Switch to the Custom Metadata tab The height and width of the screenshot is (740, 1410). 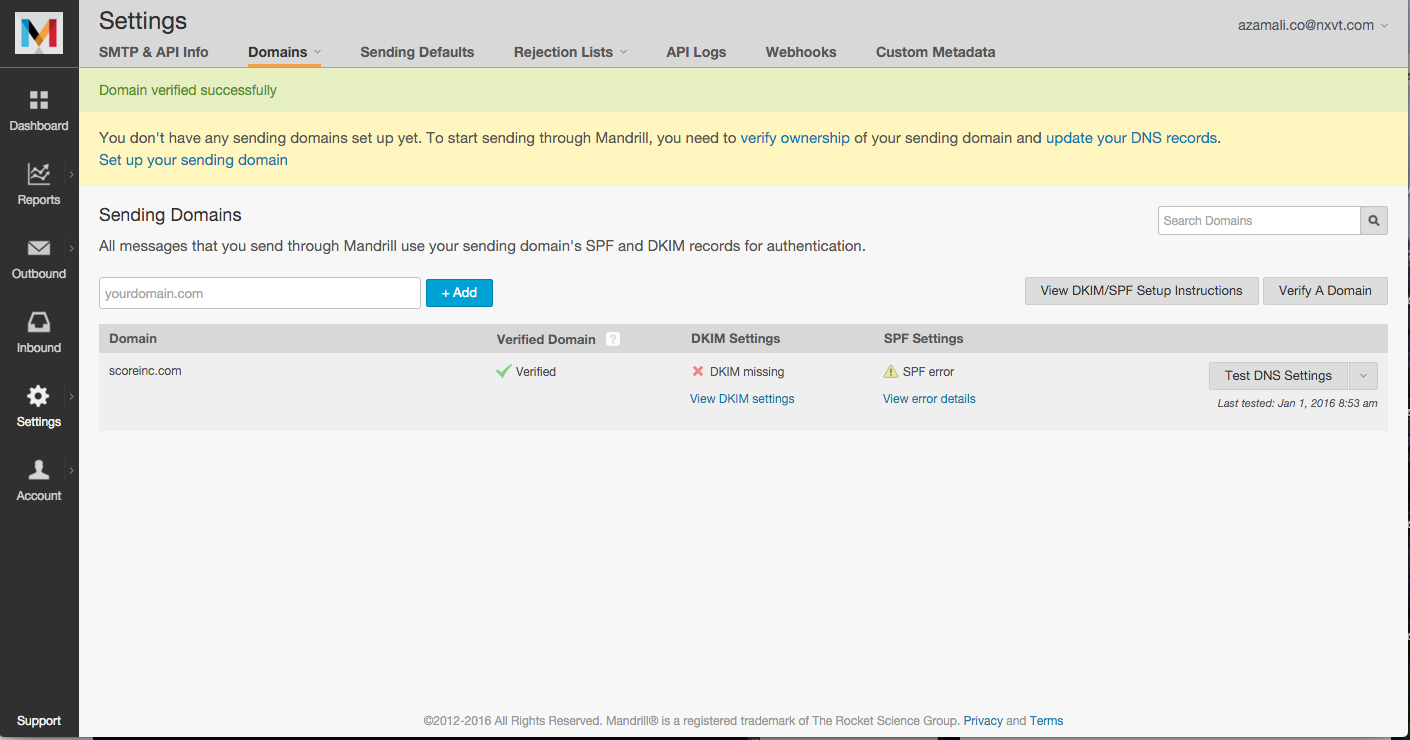[x=935, y=52]
